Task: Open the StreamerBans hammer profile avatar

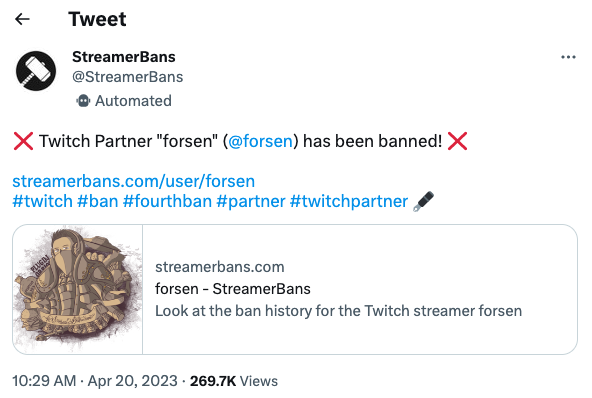Action: (36, 71)
